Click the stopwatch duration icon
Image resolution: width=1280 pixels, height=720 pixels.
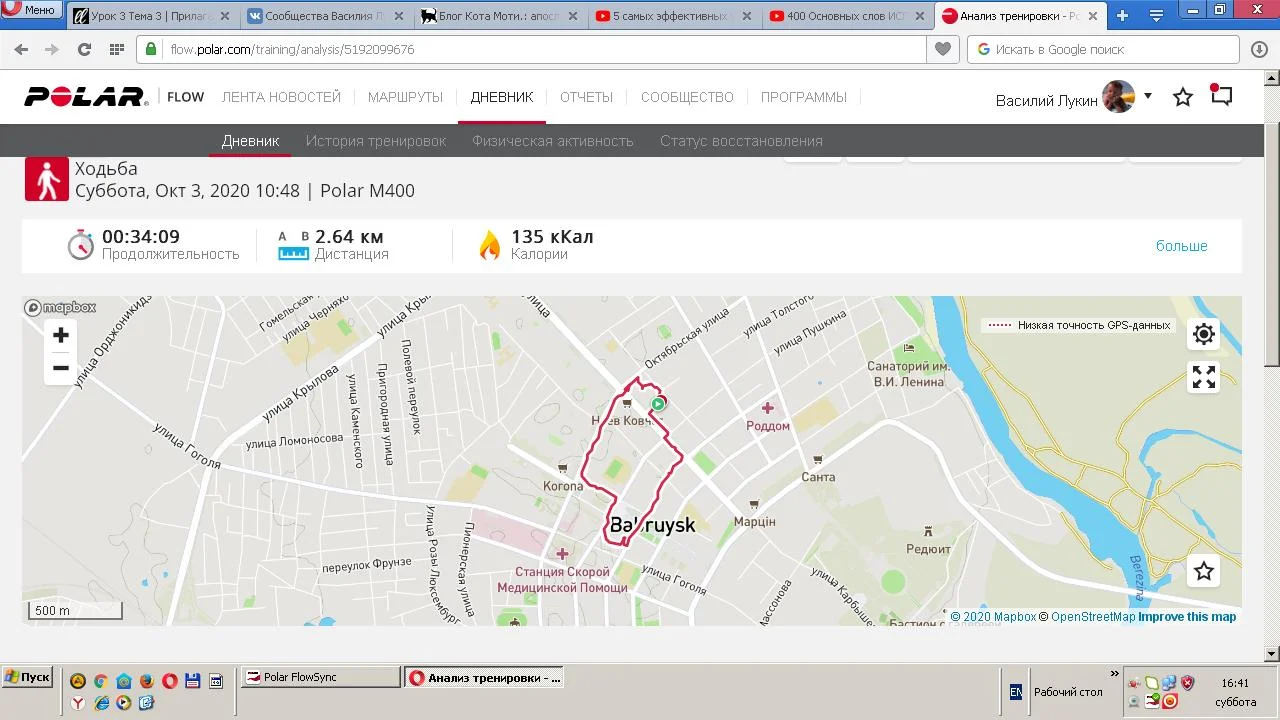coord(81,245)
